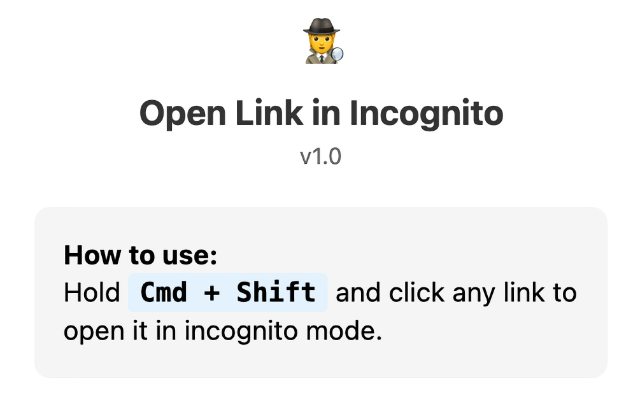The width and height of the screenshot is (640, 400).
Task: Click the word "Link" in the title
Action: pos(259,114)
